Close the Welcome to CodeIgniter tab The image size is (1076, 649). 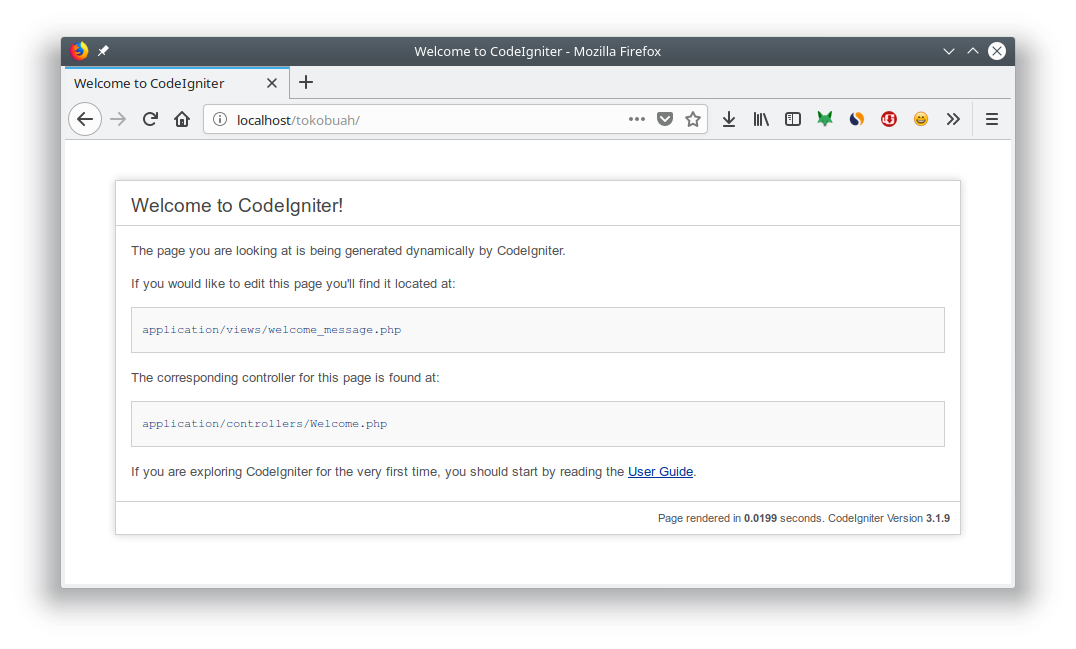click(x=272, y=83)
